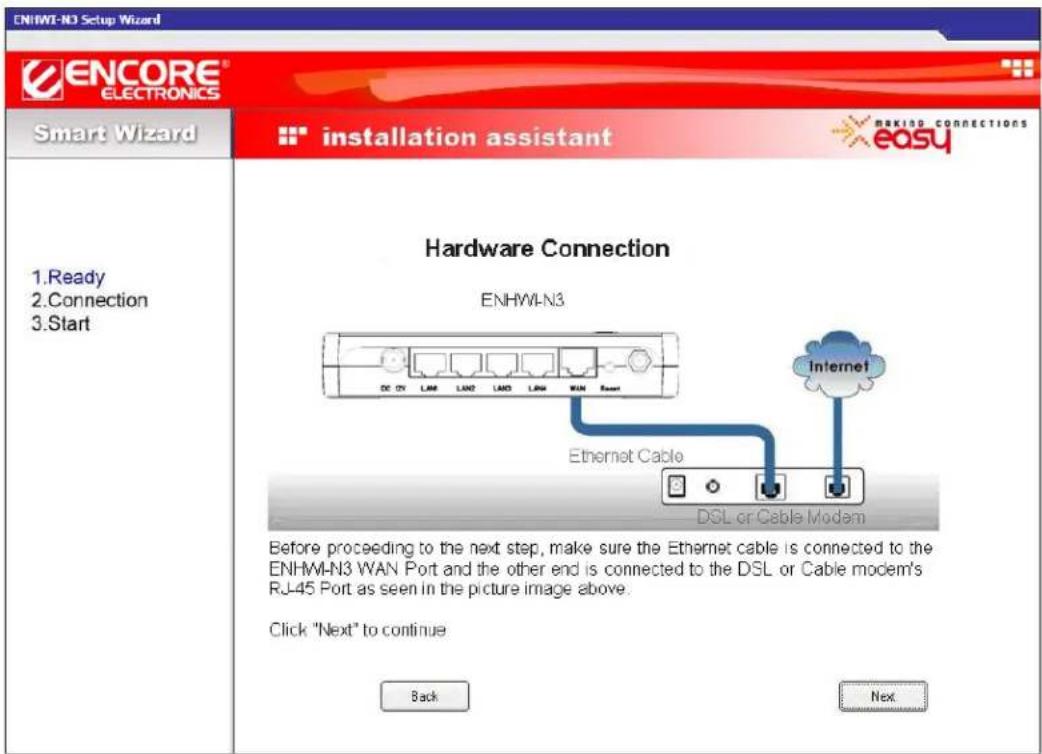Click the modem round power jack icon
Viewport: 1042px width, 754px height.
(x=712, y=486)
